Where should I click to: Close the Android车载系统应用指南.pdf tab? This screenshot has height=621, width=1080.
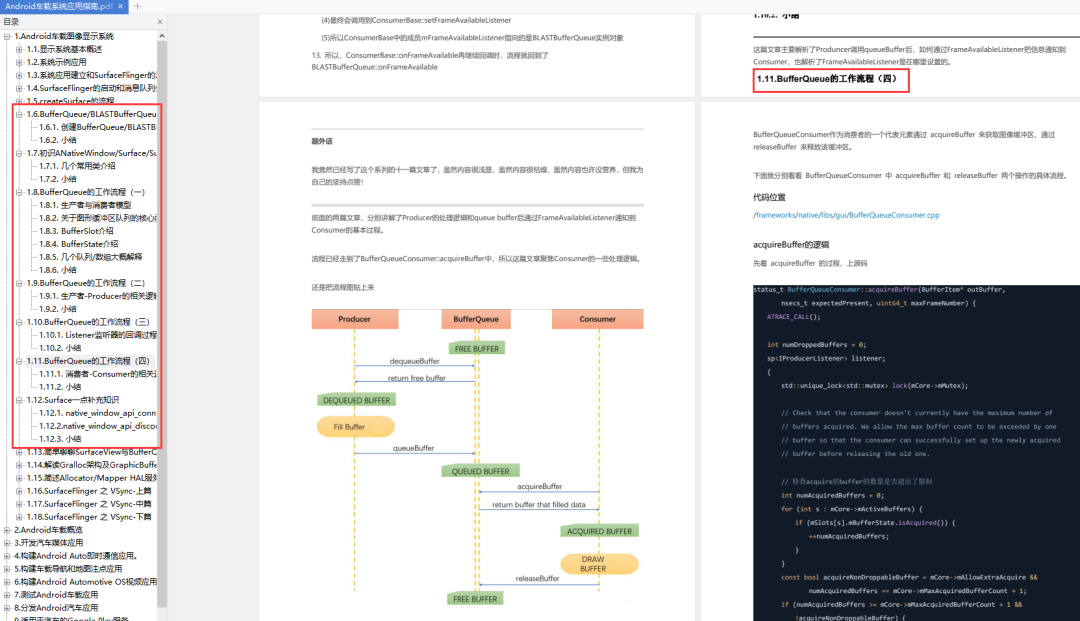[x=121, y=6]
